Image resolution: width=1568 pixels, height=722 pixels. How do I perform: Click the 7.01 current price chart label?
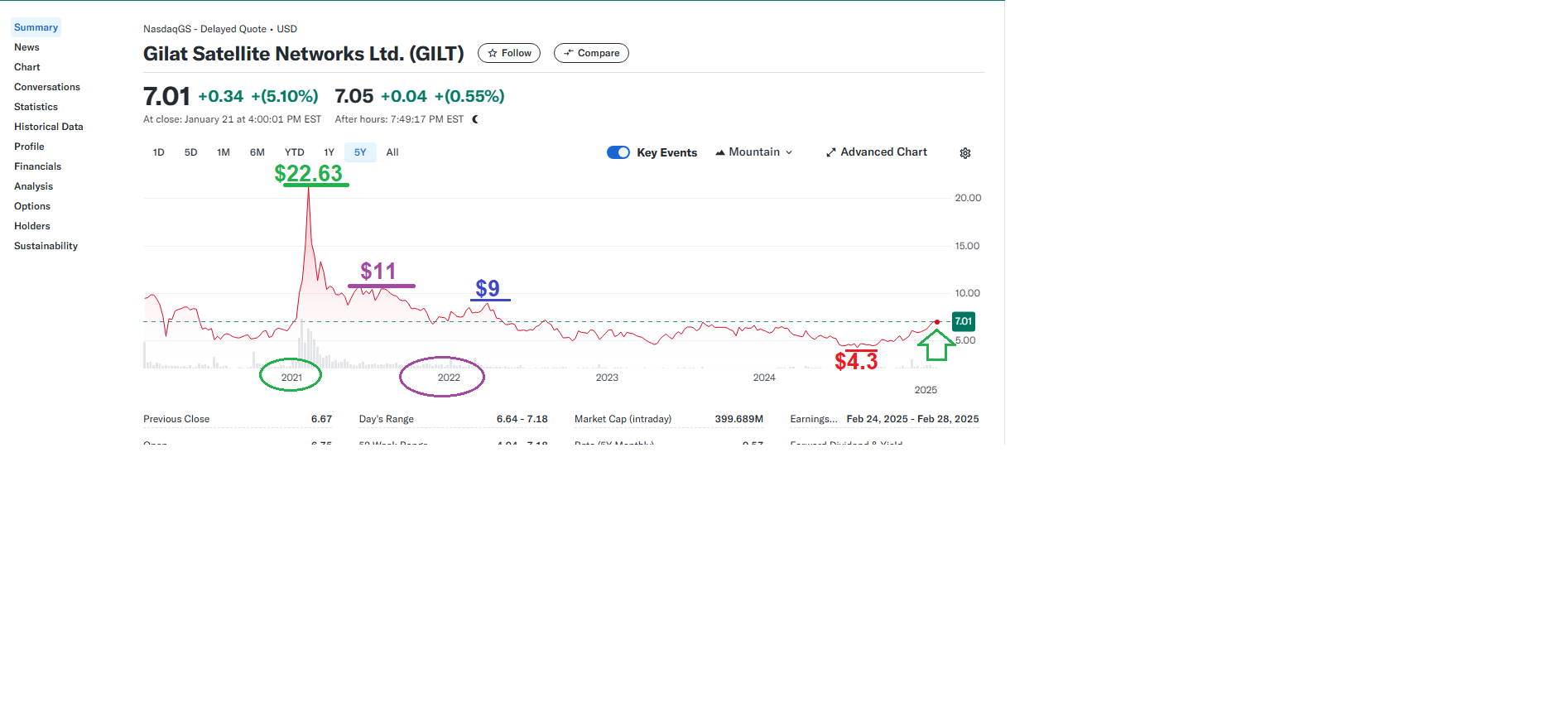(964, 321)
